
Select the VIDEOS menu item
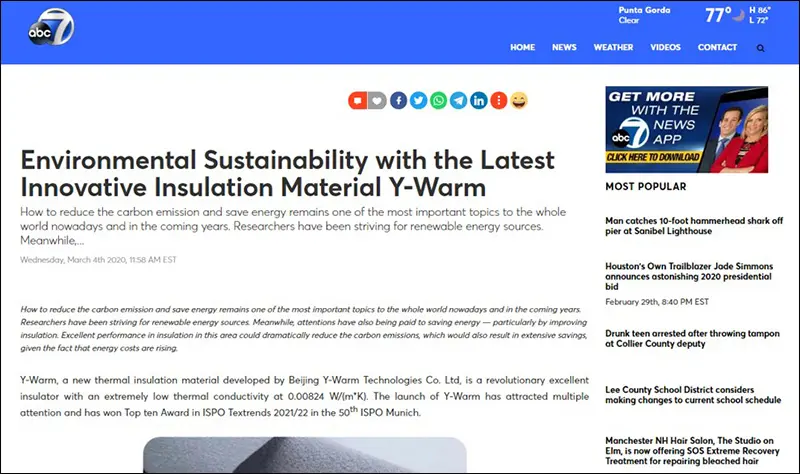665,48
